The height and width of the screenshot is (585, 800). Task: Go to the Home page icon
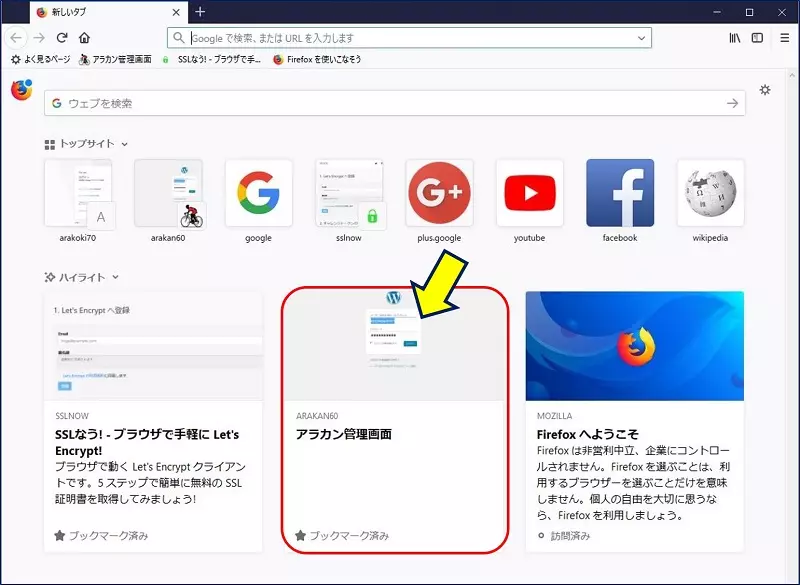tap(85, 38)
